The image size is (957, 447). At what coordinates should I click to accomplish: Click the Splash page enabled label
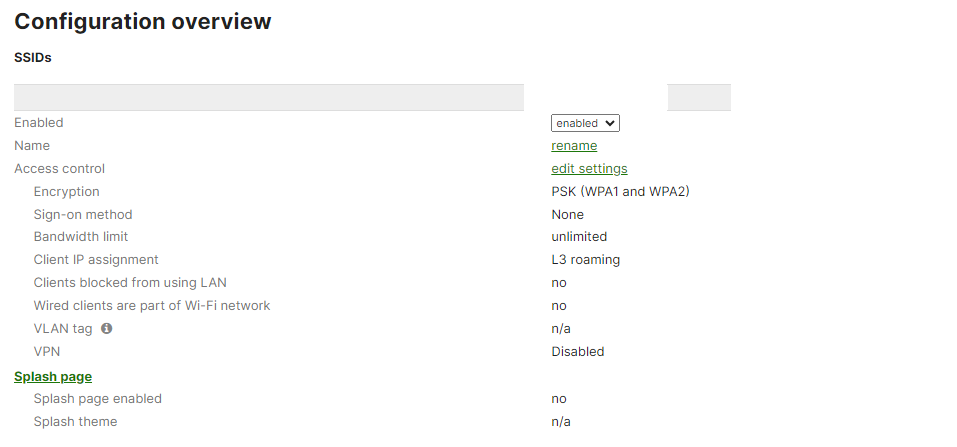[98, 399]
